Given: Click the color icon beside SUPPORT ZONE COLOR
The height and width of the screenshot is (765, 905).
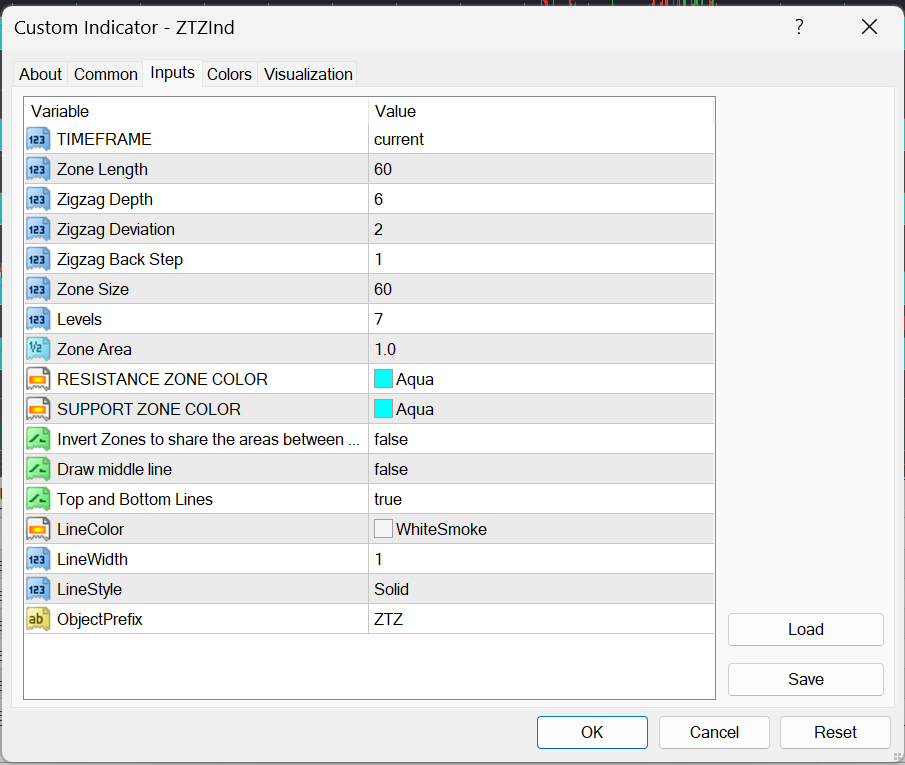Looking at the screenshot, I should (x=38, y=409).
